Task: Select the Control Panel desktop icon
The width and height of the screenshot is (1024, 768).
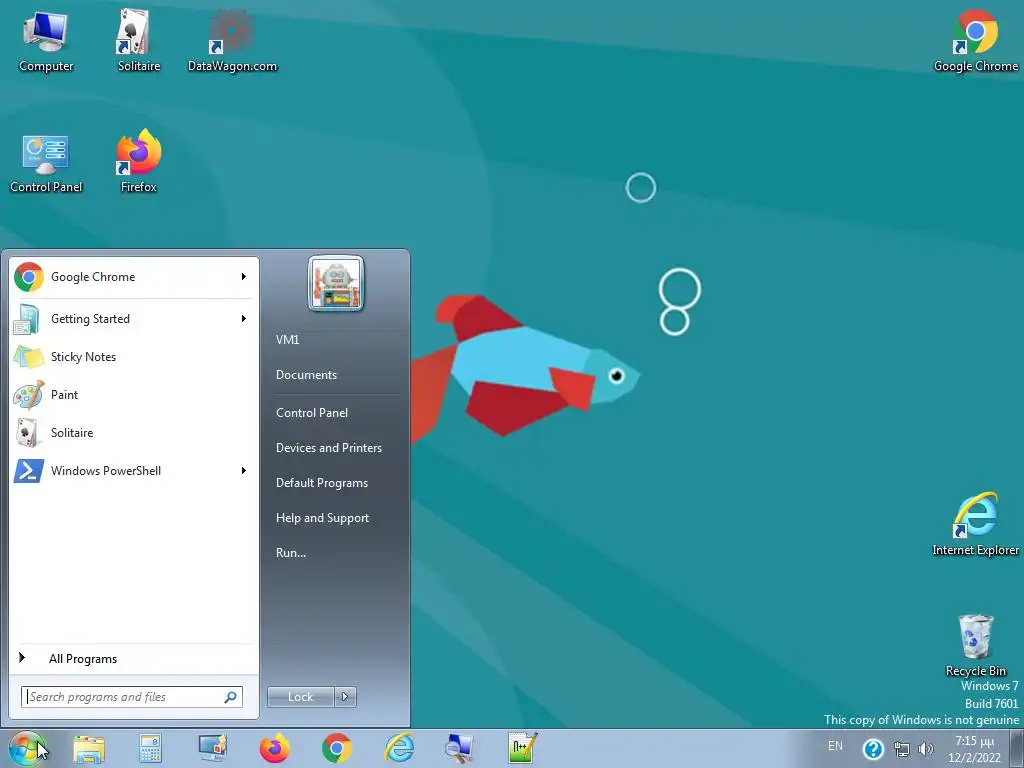Action: point(46,162)
